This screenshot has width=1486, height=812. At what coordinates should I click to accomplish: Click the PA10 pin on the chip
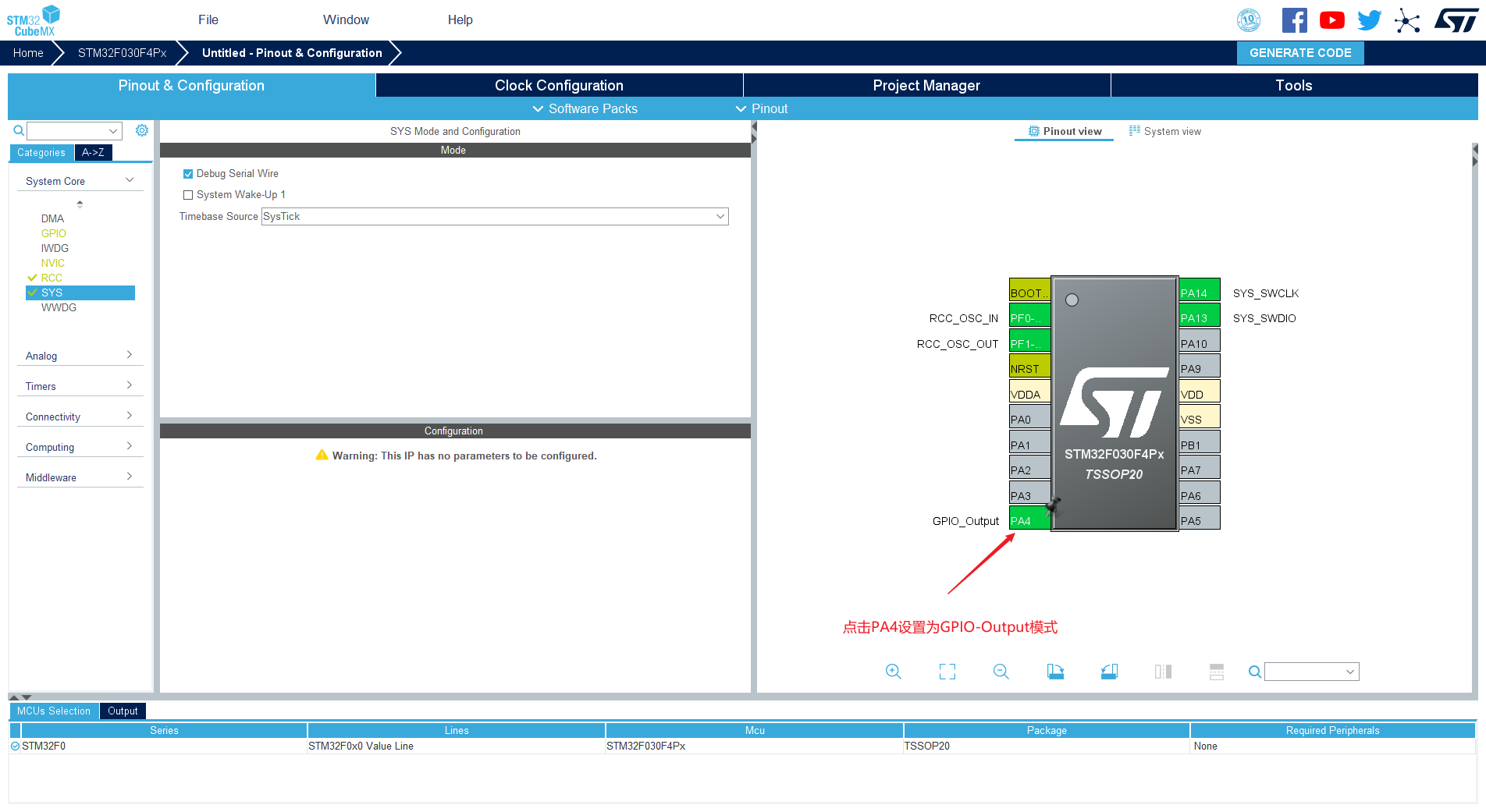point(1199,341)
